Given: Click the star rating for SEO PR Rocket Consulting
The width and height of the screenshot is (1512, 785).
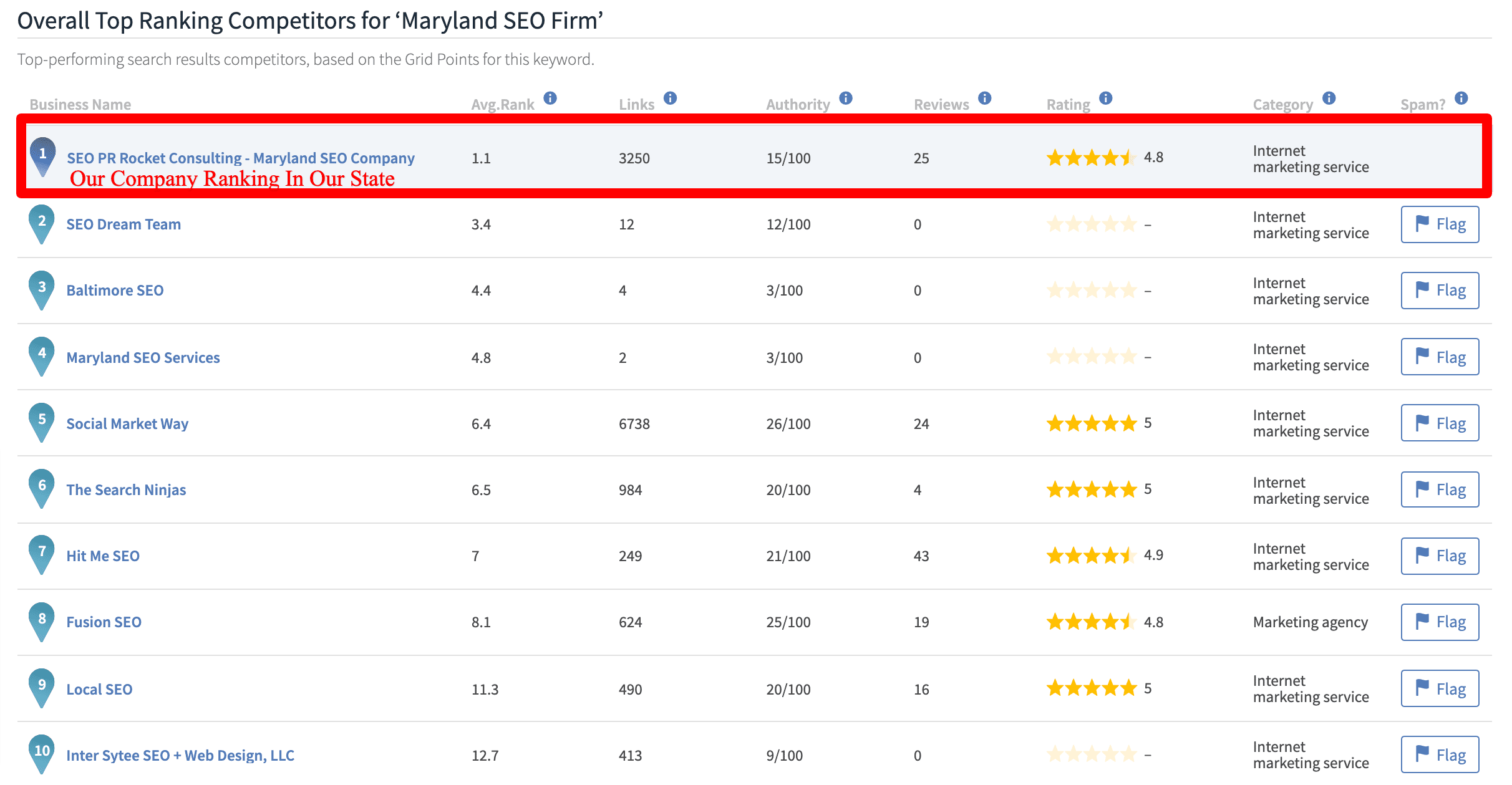Looking at the screenshot, I should (x=1092, y=158).
